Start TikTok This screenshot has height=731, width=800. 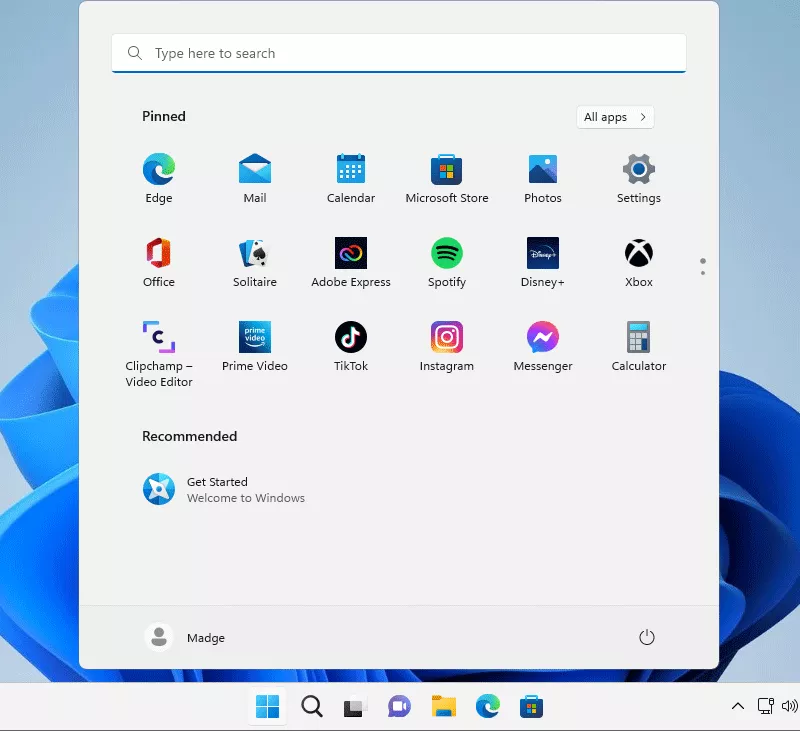pos(350,337)
